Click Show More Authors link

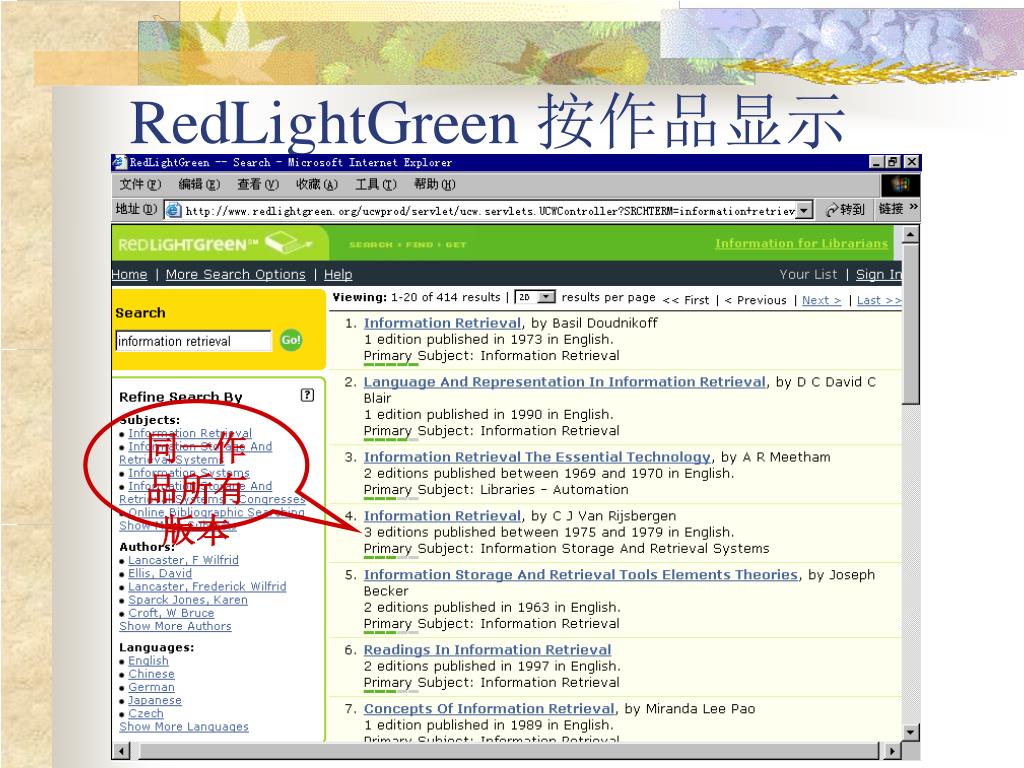tap(175, 626)
